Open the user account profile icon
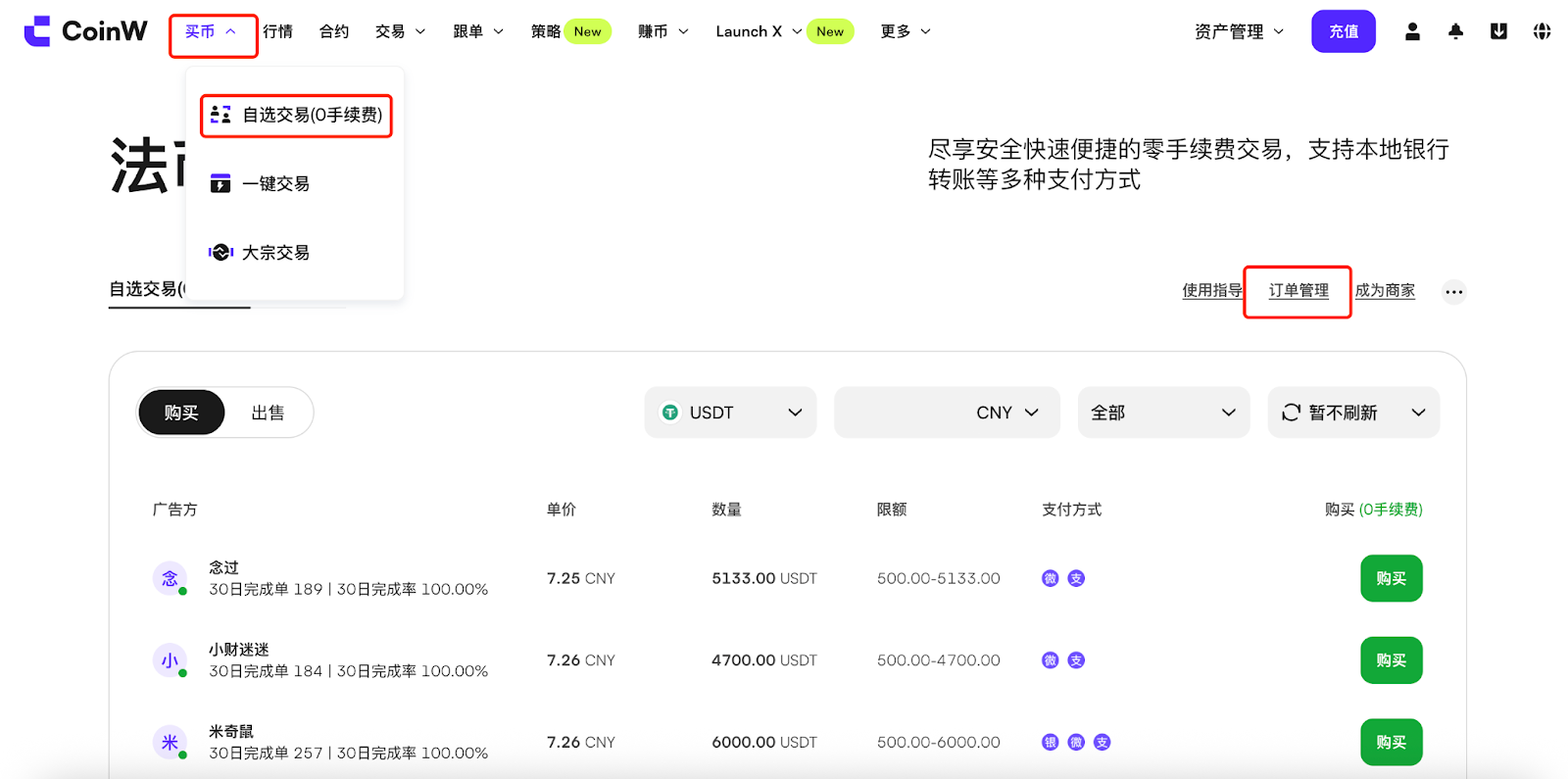Screen dimensions: 1568x779 [x=1412, y=31]
